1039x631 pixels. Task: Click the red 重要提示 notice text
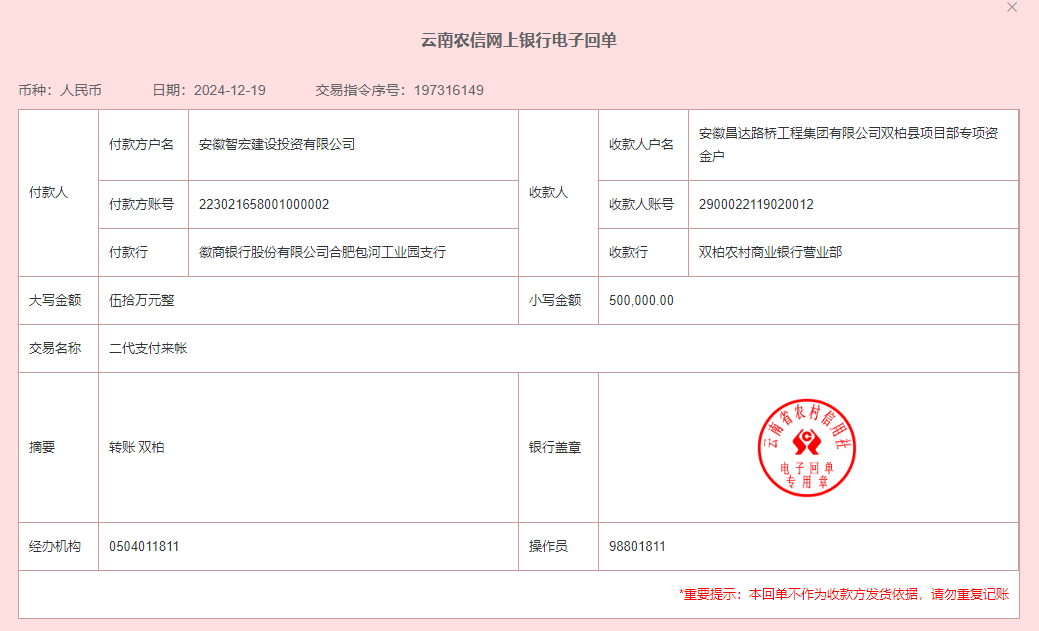843,594
